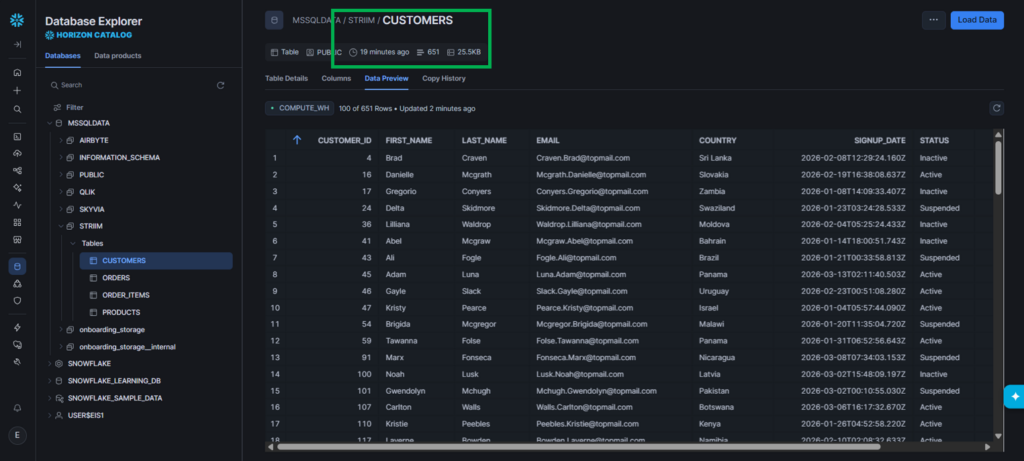Expand the INFORMATION_SCHEMA schema
The width and height of the screenshot is (1024, 461).
point(61,157)
